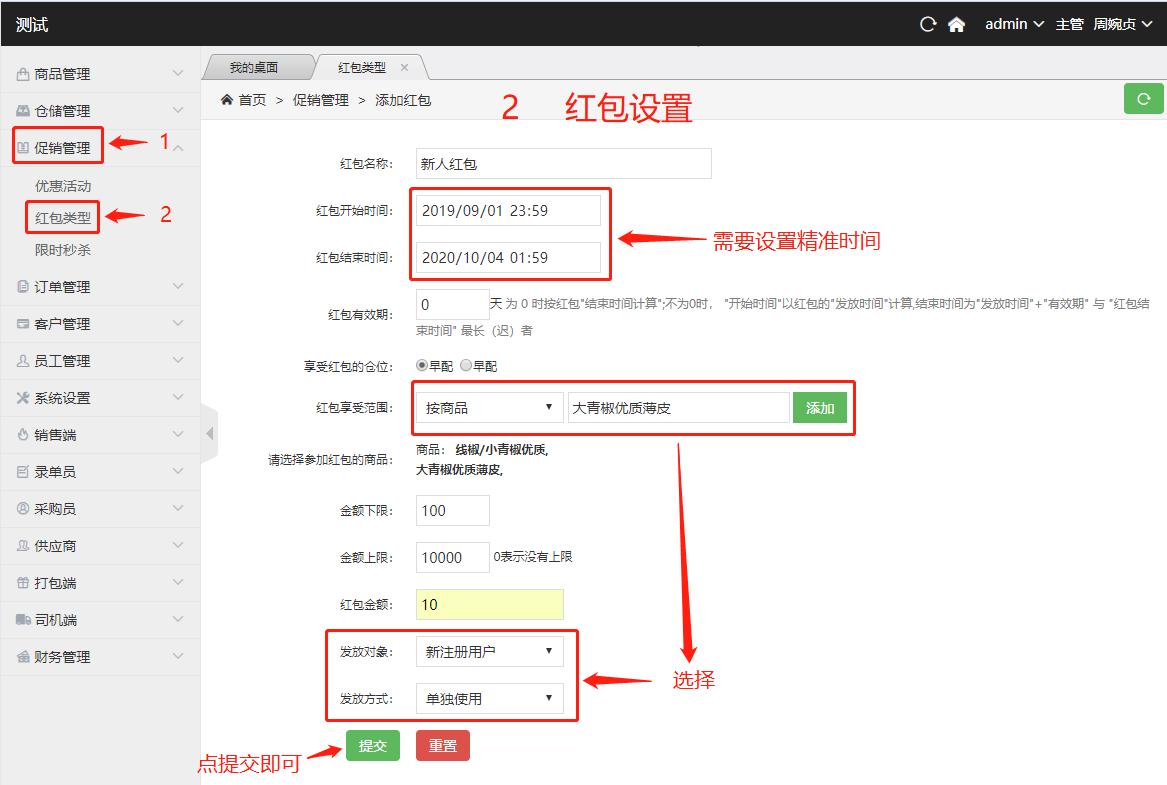Collapse the sidebar using the left arrow handle
Screen dimensions: 1167x785
(209, 433)
